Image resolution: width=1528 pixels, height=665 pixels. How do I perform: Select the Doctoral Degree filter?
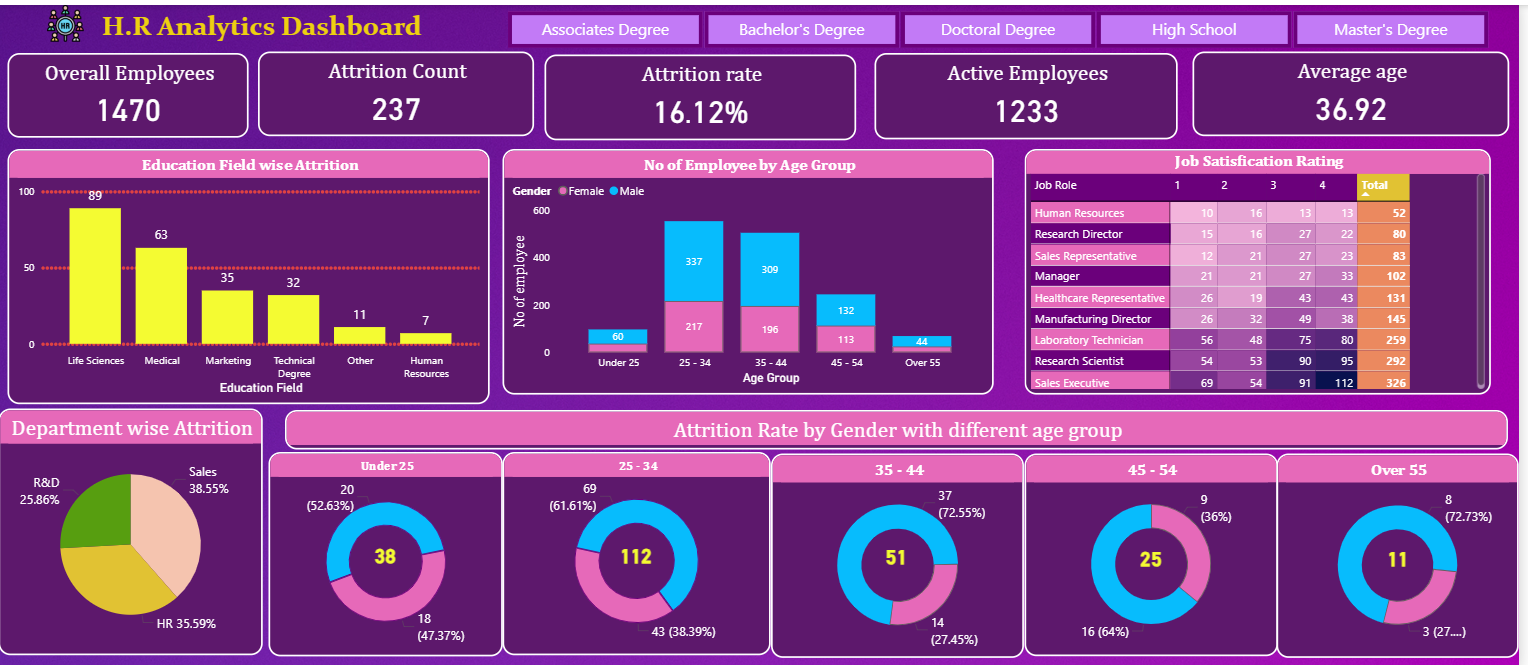point(997,29)
